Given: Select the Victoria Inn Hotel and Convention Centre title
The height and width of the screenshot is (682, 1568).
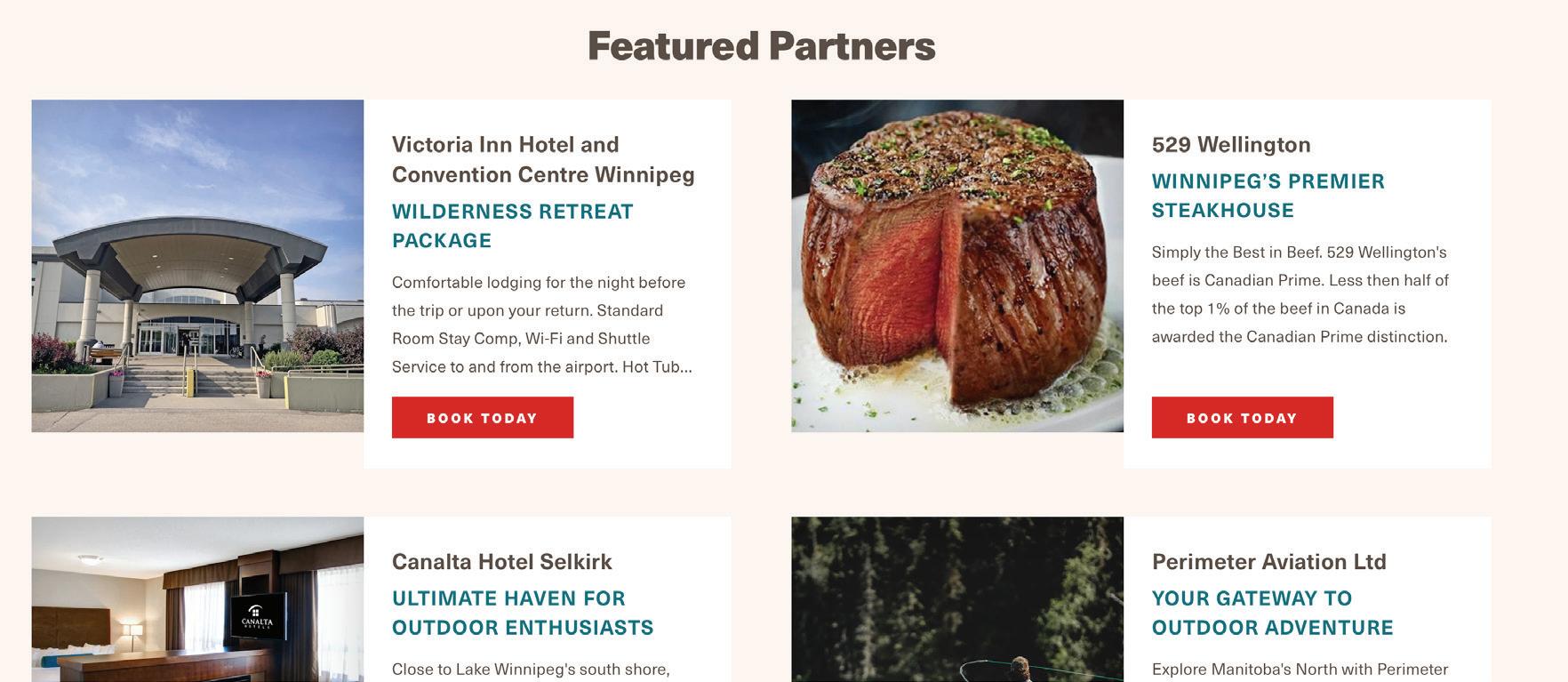Looking at the screenshot, I should pyautogui.click(x=543, y=159).
